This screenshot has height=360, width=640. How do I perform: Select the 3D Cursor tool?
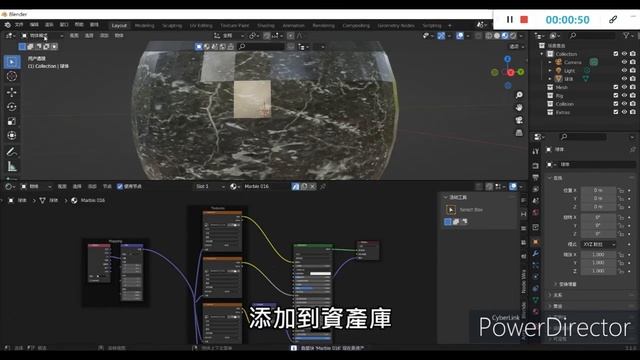[12, 76]
